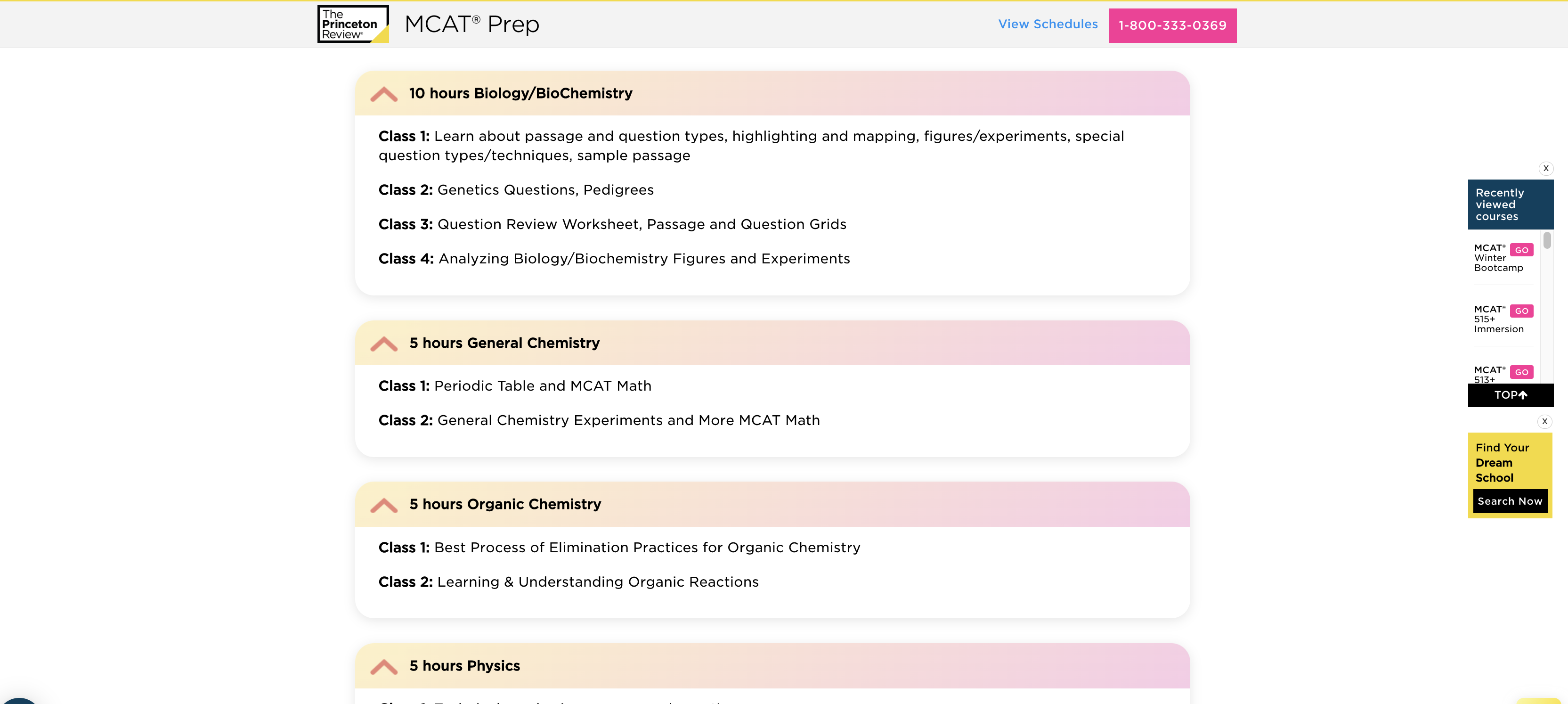Click Search Now for dream school
This screenshot has height=704, width=1568.
click(x=1510, y=501)
